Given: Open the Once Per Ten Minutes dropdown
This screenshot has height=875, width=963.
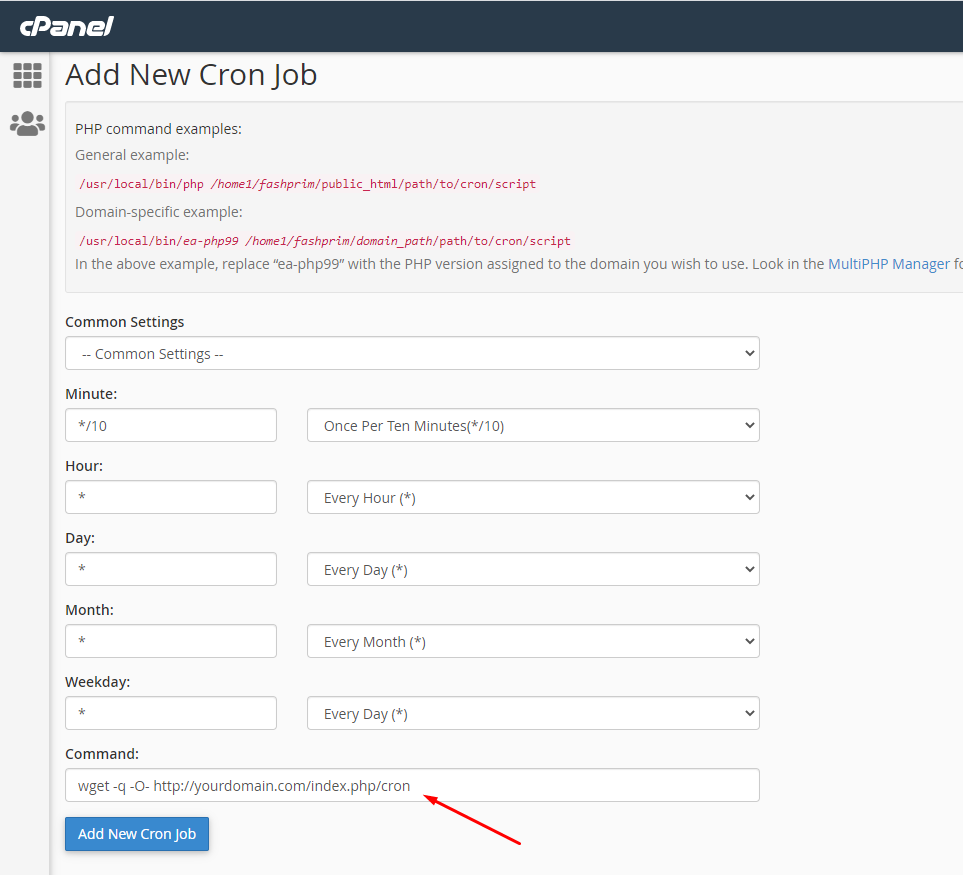Looking at the screenshot, I should pyautogui.click(x=532, y=425).
